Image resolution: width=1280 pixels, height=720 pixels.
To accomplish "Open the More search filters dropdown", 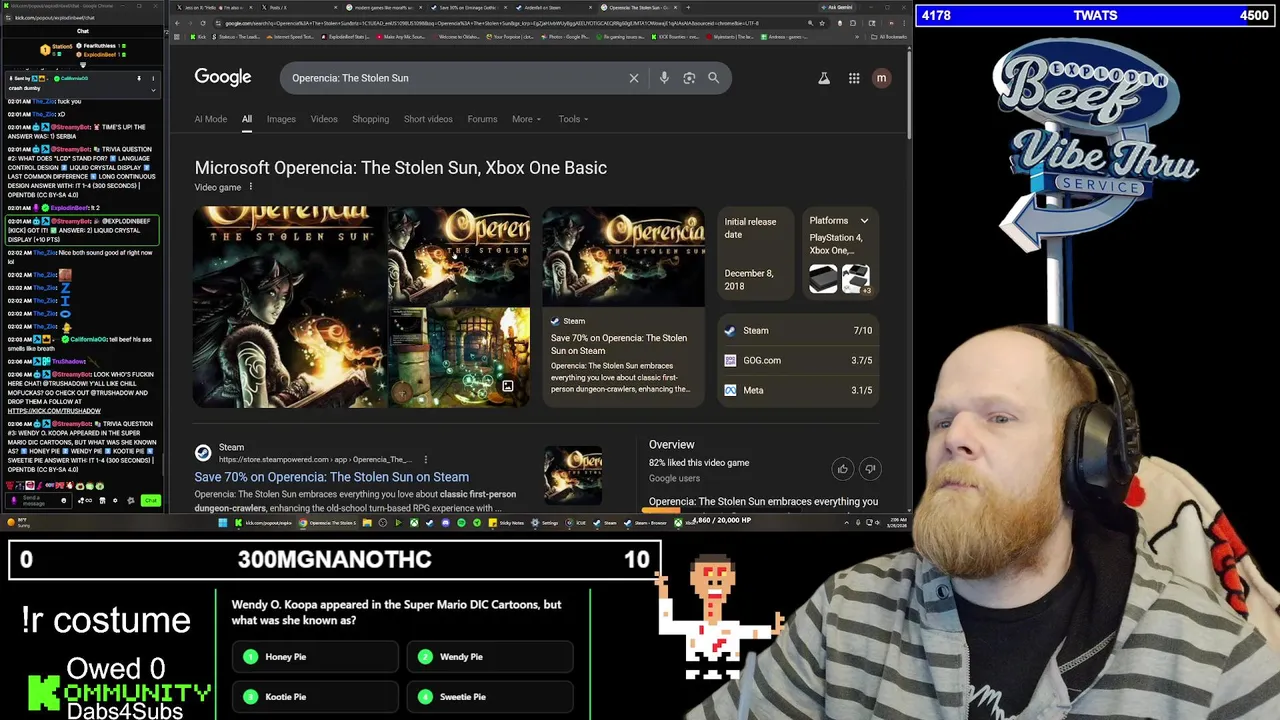I will 526,119.
